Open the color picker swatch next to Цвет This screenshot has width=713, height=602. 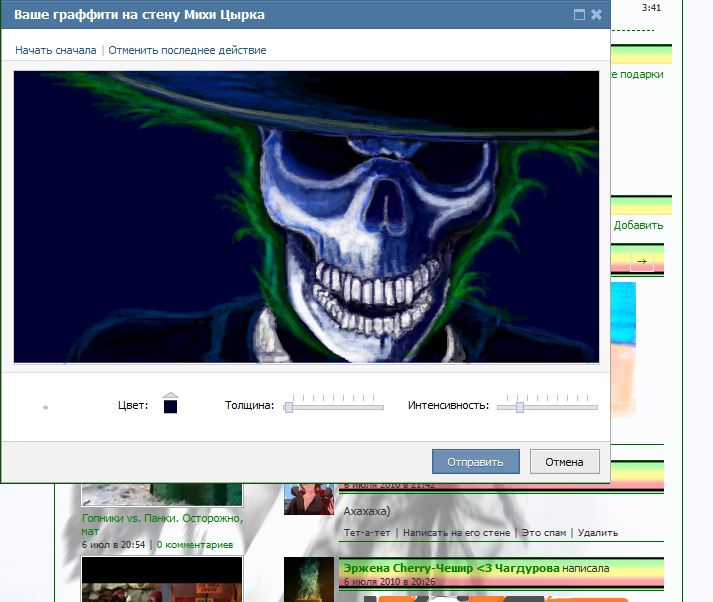pyautogui.click(x=171, y=405)
